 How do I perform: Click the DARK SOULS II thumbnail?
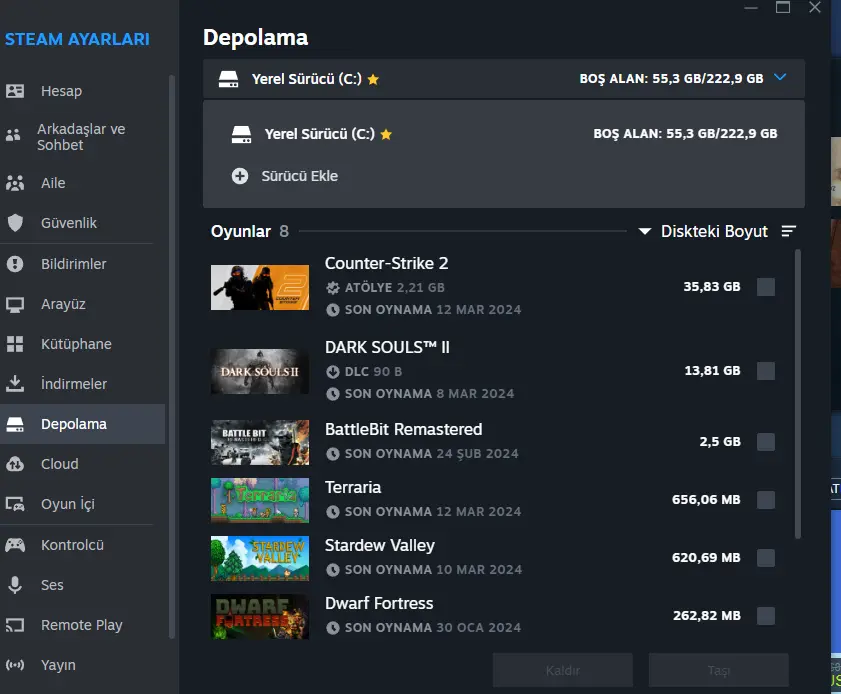[x=260, y=371]
